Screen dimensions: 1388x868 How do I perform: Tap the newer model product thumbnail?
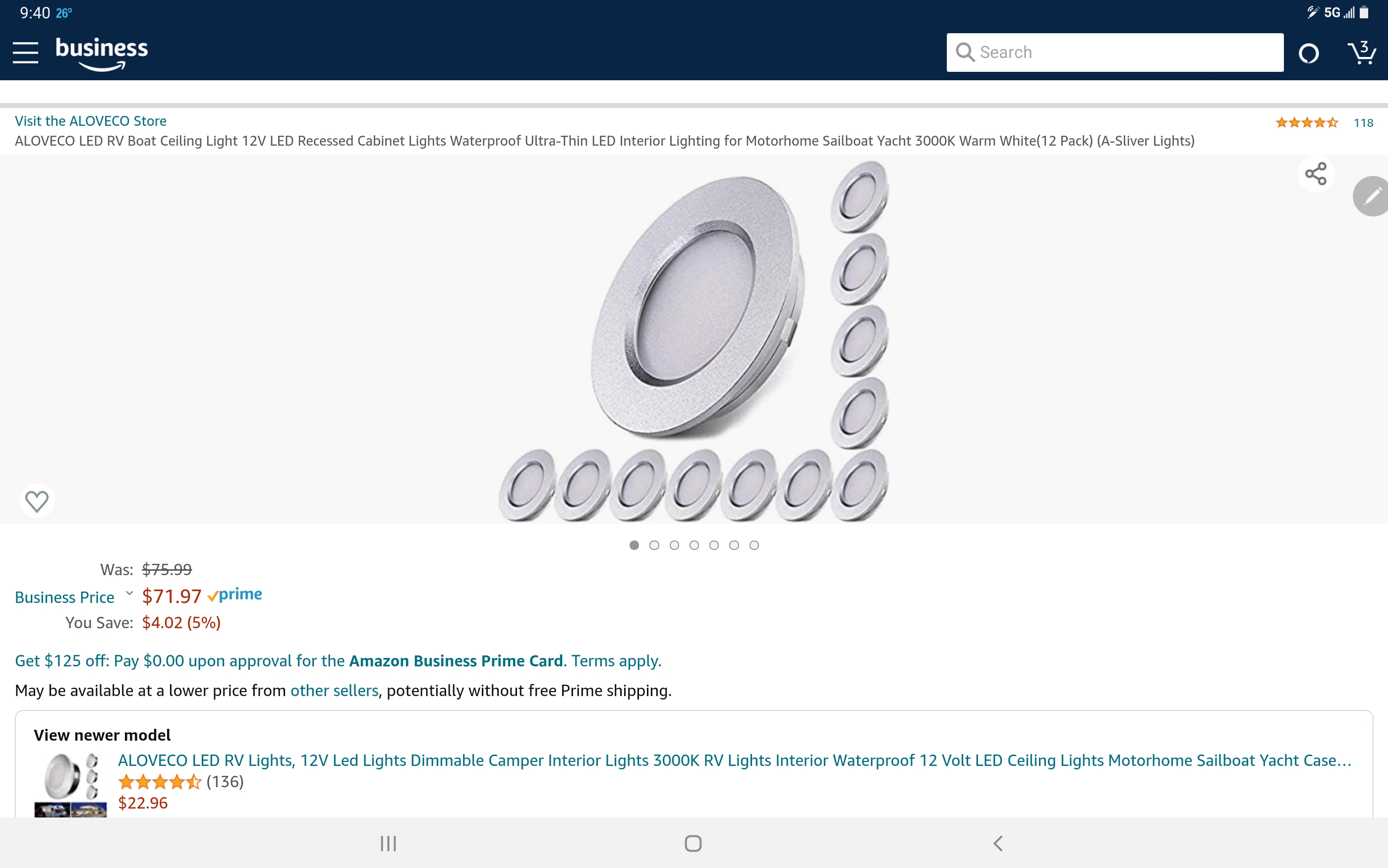(x=70, y=784)
